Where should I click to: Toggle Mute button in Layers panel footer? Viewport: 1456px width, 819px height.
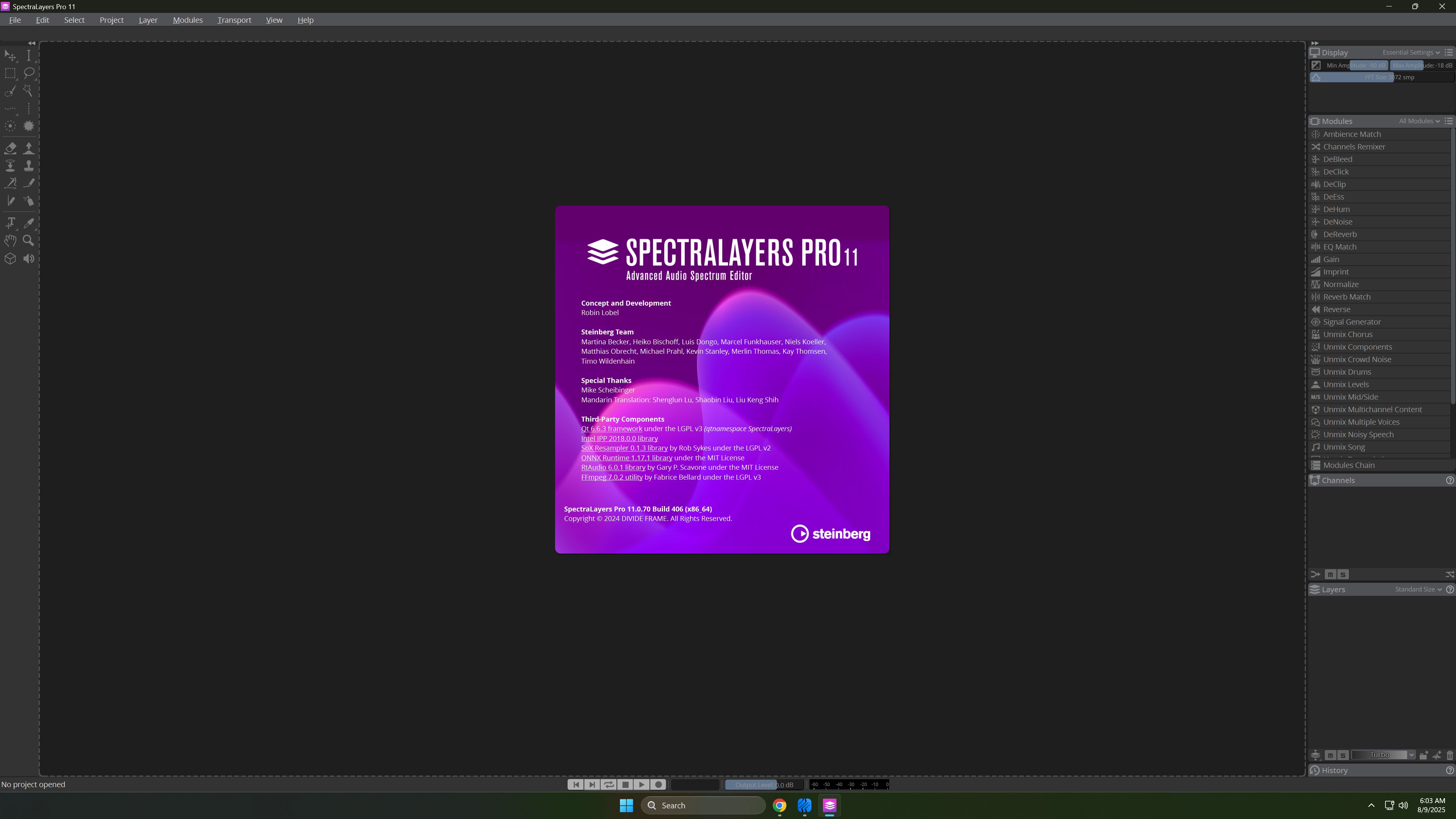1330,755
